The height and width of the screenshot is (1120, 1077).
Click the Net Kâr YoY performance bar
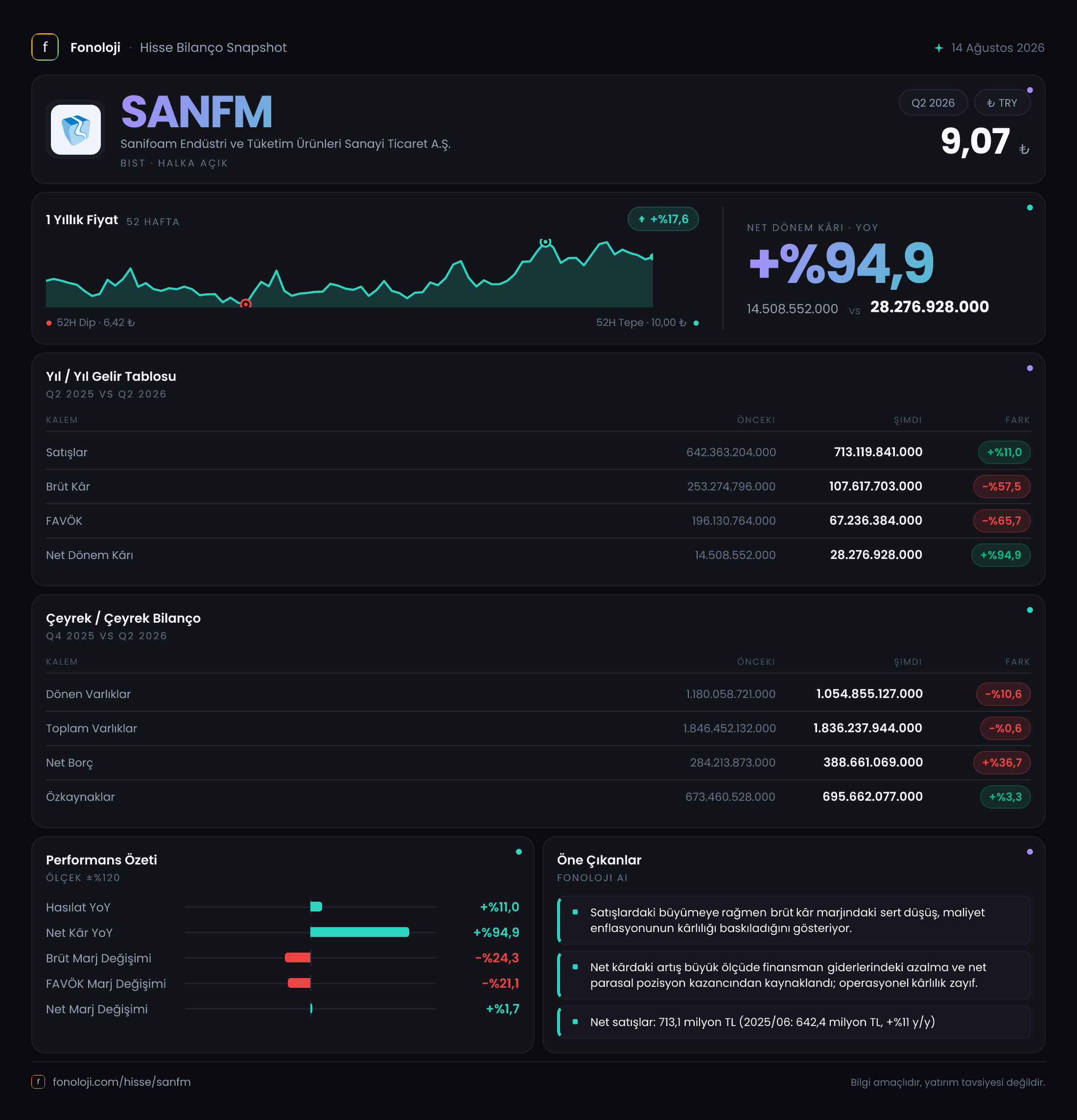click(359, 932)
